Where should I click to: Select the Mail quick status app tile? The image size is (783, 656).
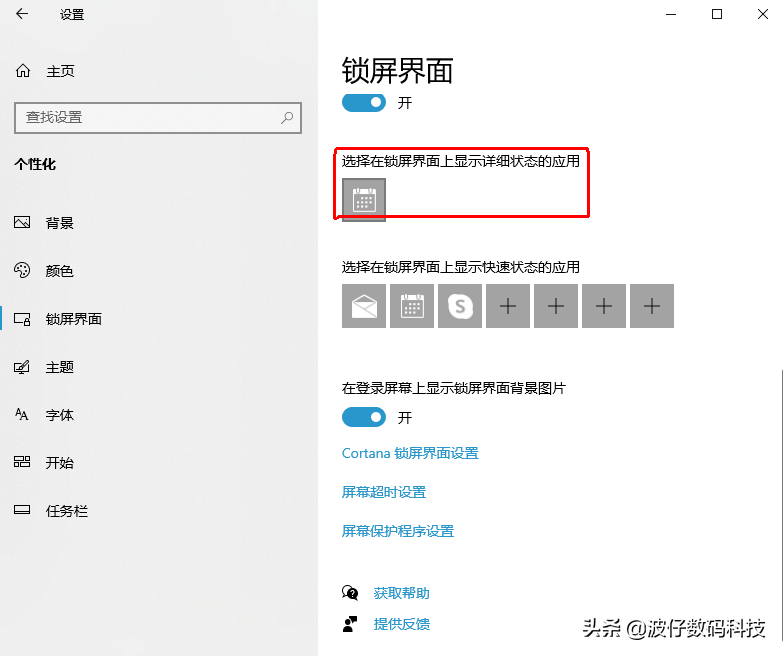tap(364, 306)
